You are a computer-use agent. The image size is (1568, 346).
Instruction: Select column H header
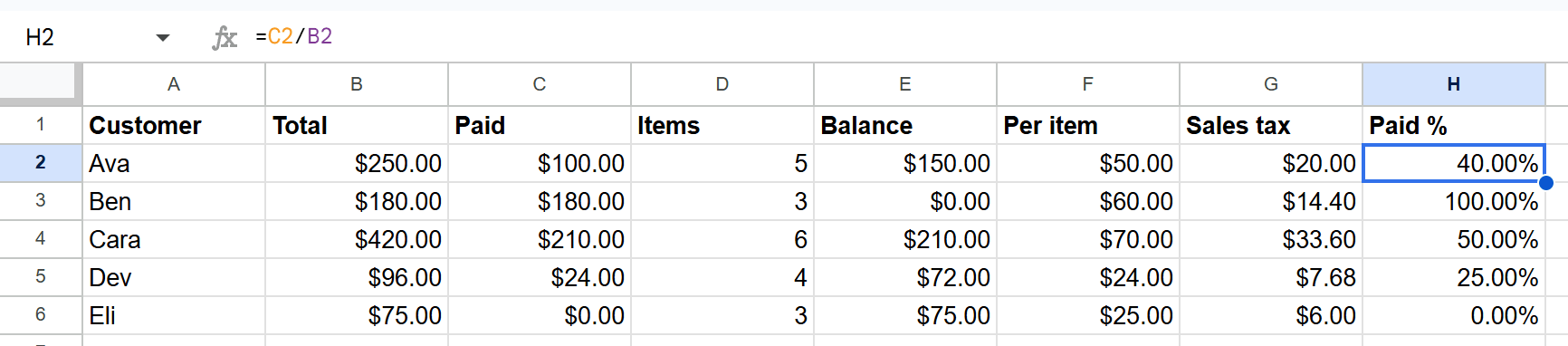pyautogui.click(x=1454, y=84)
